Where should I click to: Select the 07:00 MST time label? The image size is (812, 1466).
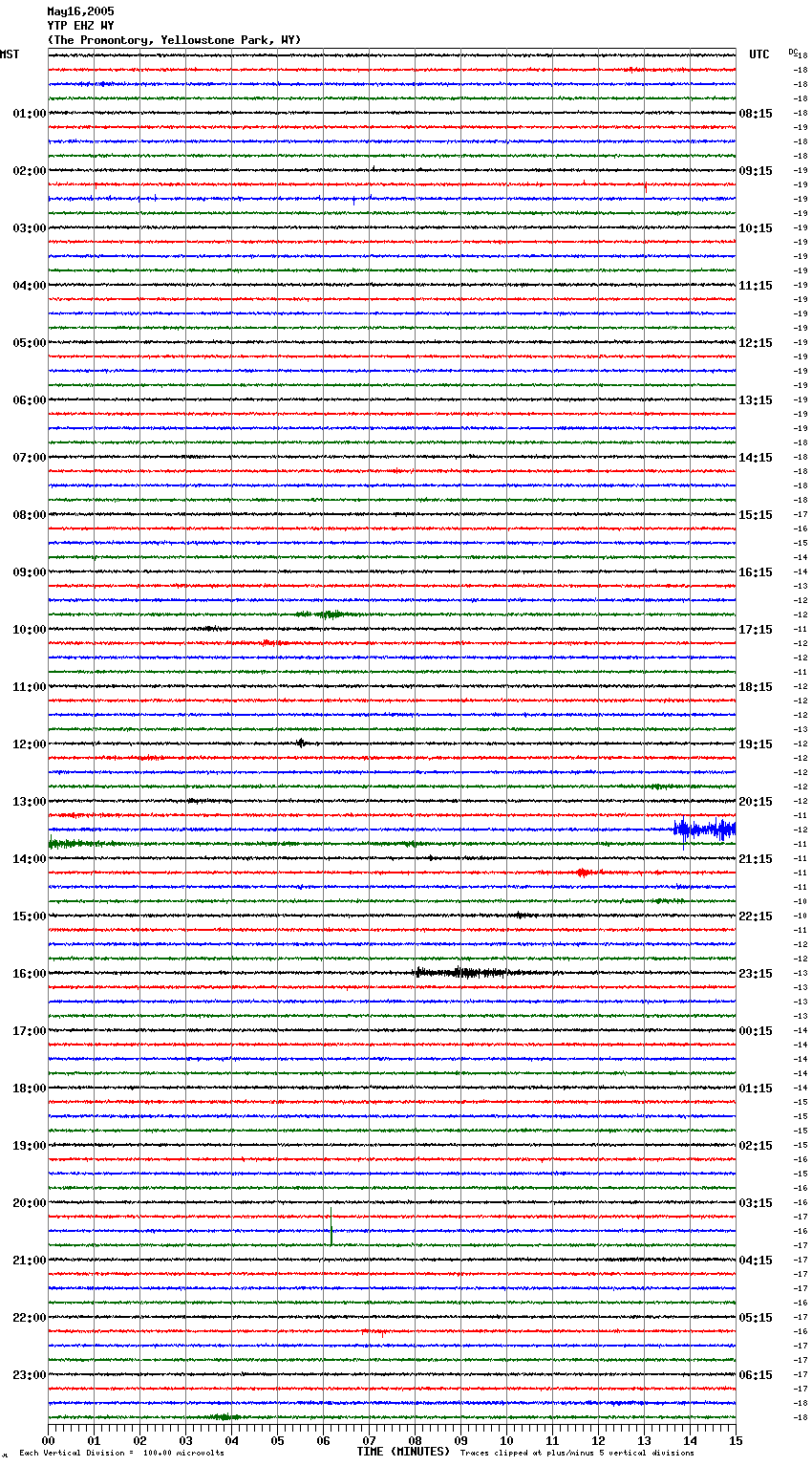[x=30, y=458]
